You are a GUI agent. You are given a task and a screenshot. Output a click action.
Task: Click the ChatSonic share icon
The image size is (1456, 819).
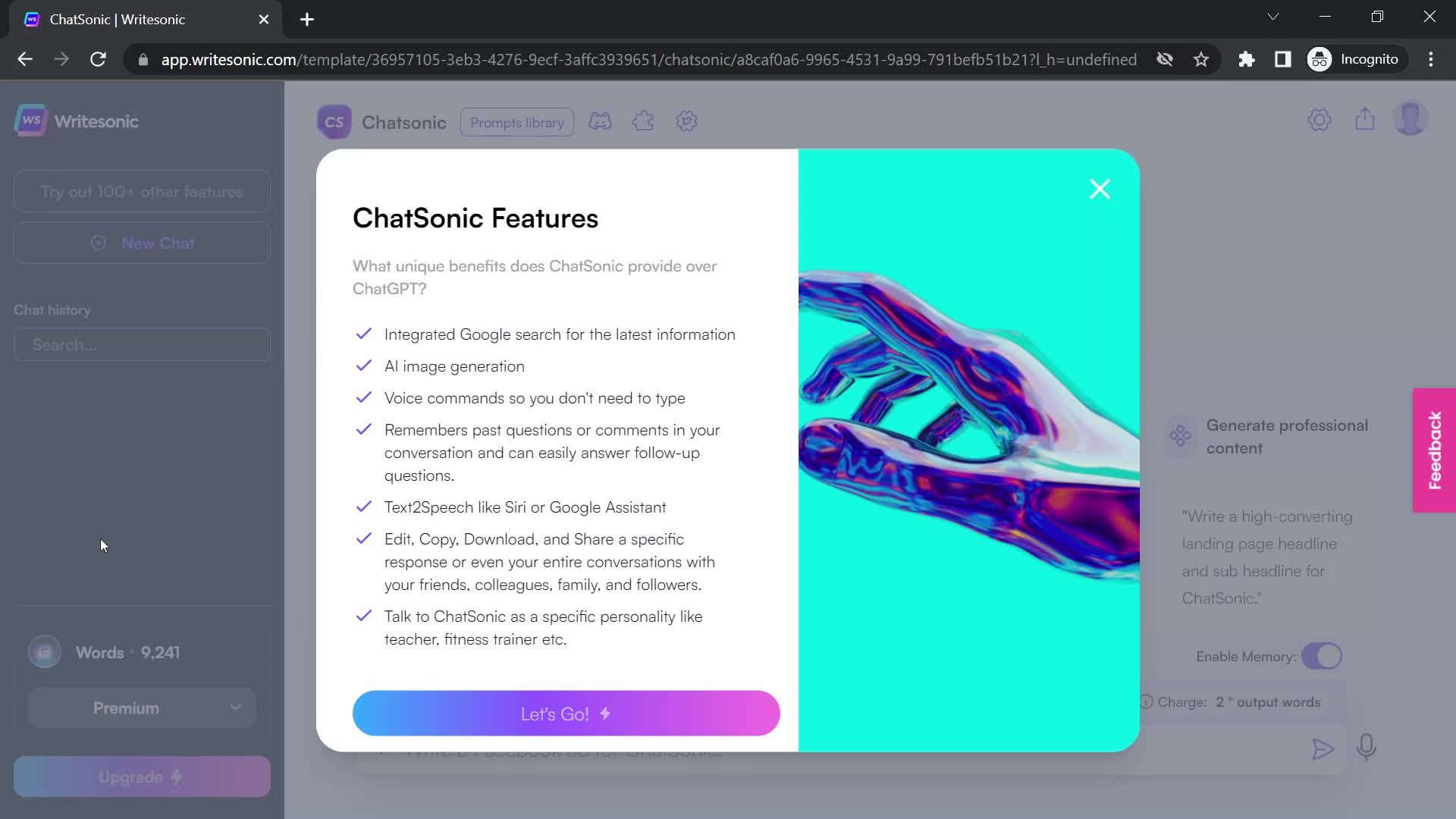[1366, 119]
